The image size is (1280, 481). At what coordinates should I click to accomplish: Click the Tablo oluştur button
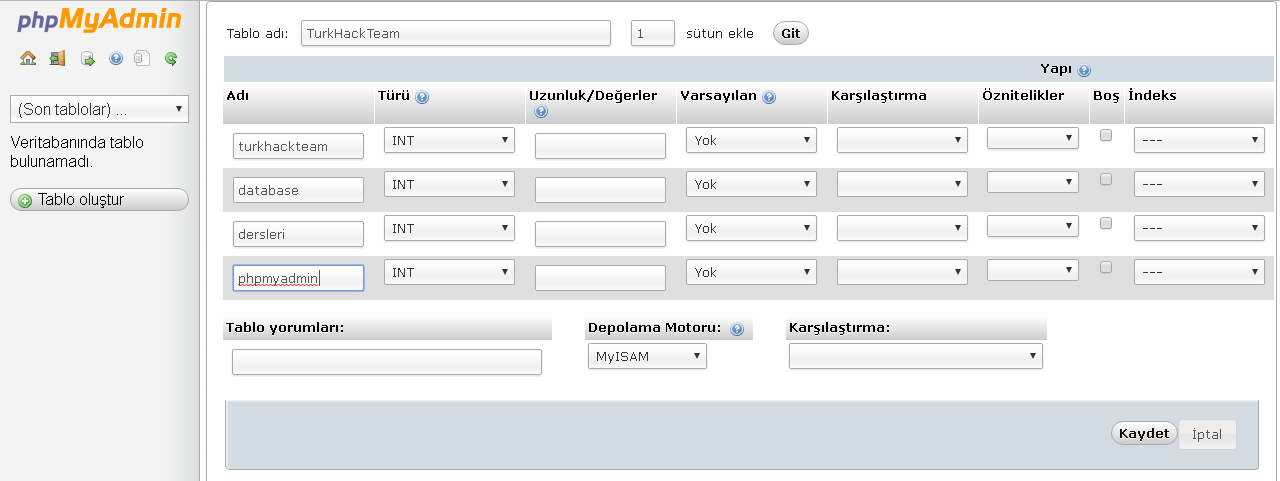click(99, 200)
